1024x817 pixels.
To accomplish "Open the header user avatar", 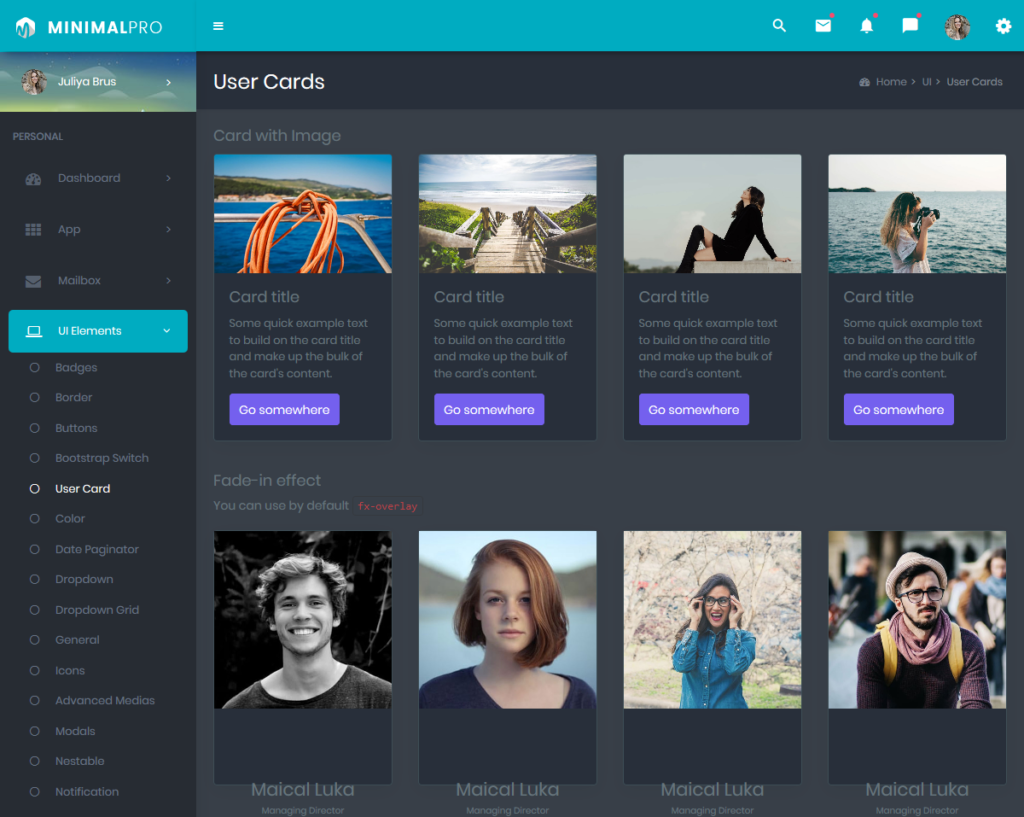I will tap(957, 27).
